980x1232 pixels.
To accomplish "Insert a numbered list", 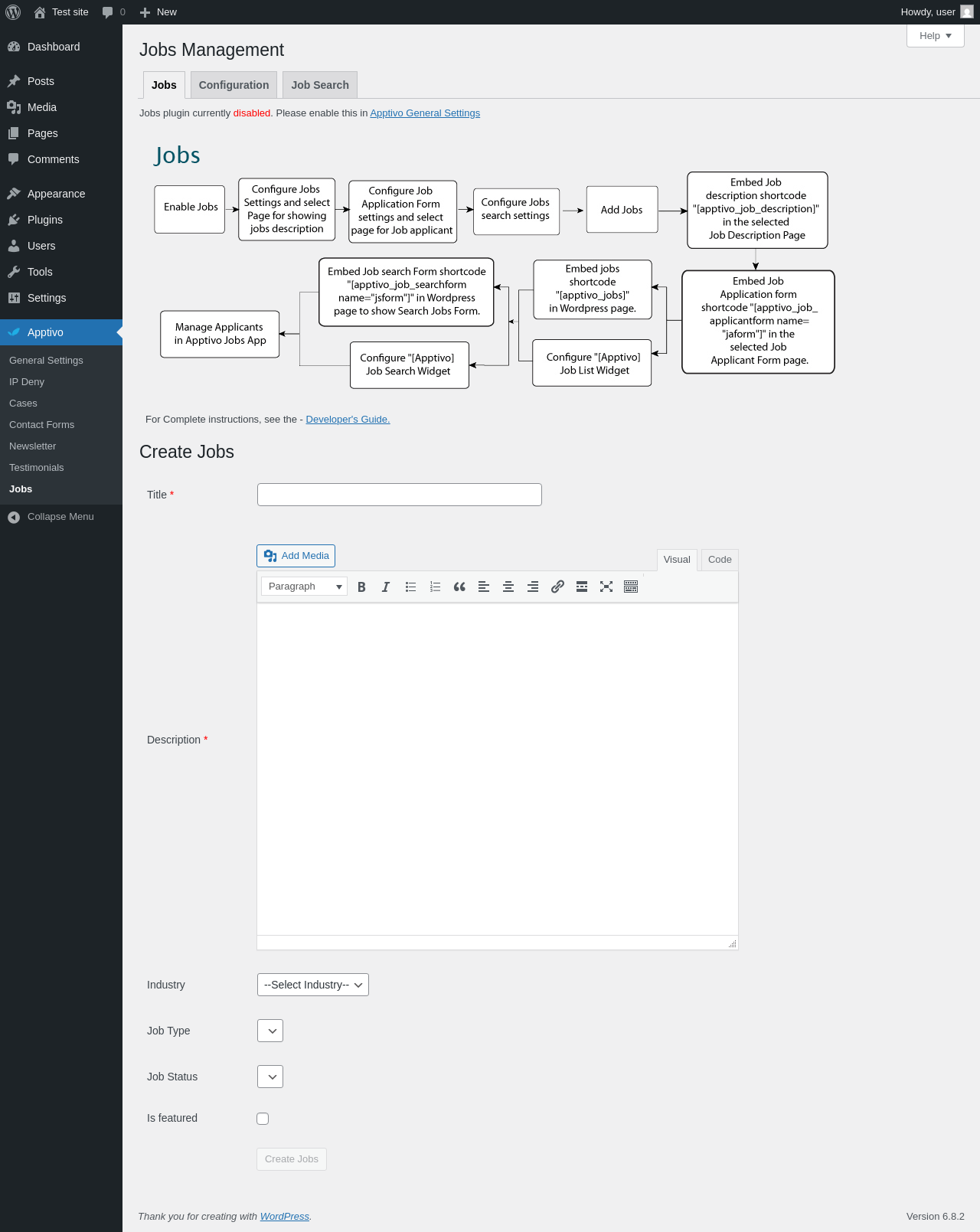I will (435, 587).
